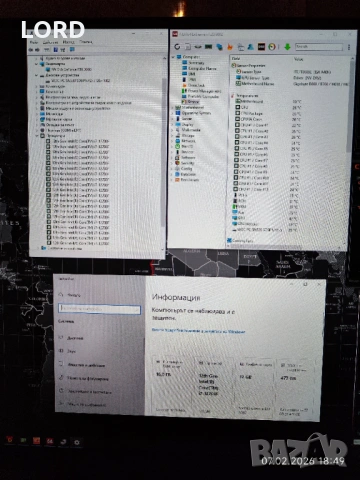Viewport: 360px width, 480px height.
Task: Open Изглед menu in Device Manager
Action: (68, 42)
